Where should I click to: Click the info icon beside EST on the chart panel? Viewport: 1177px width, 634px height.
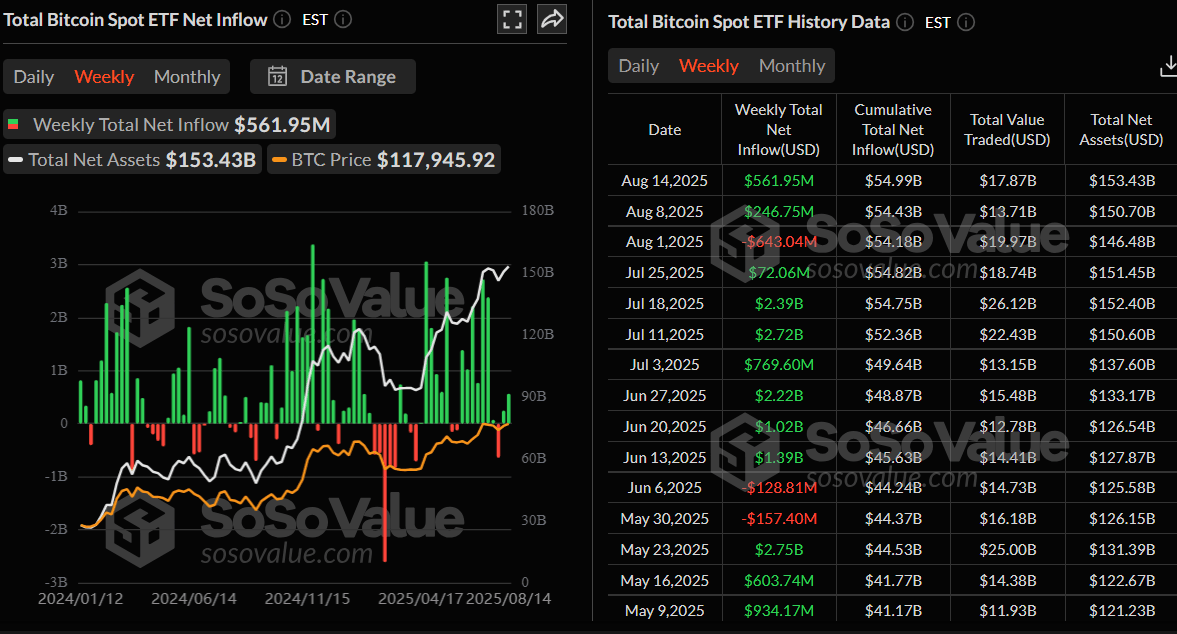coord(342,19)
